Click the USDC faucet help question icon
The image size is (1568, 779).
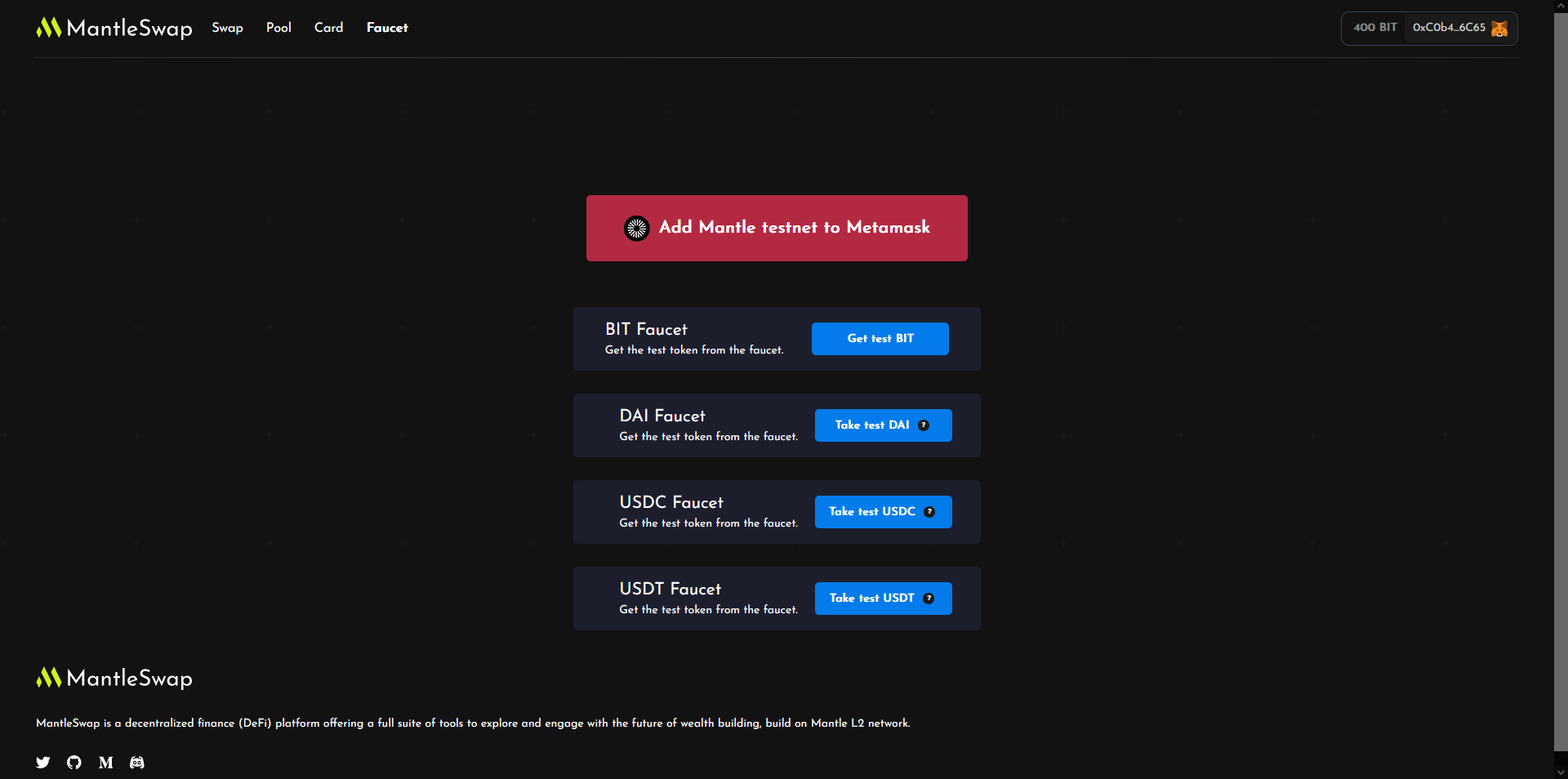tap(929, 512)
